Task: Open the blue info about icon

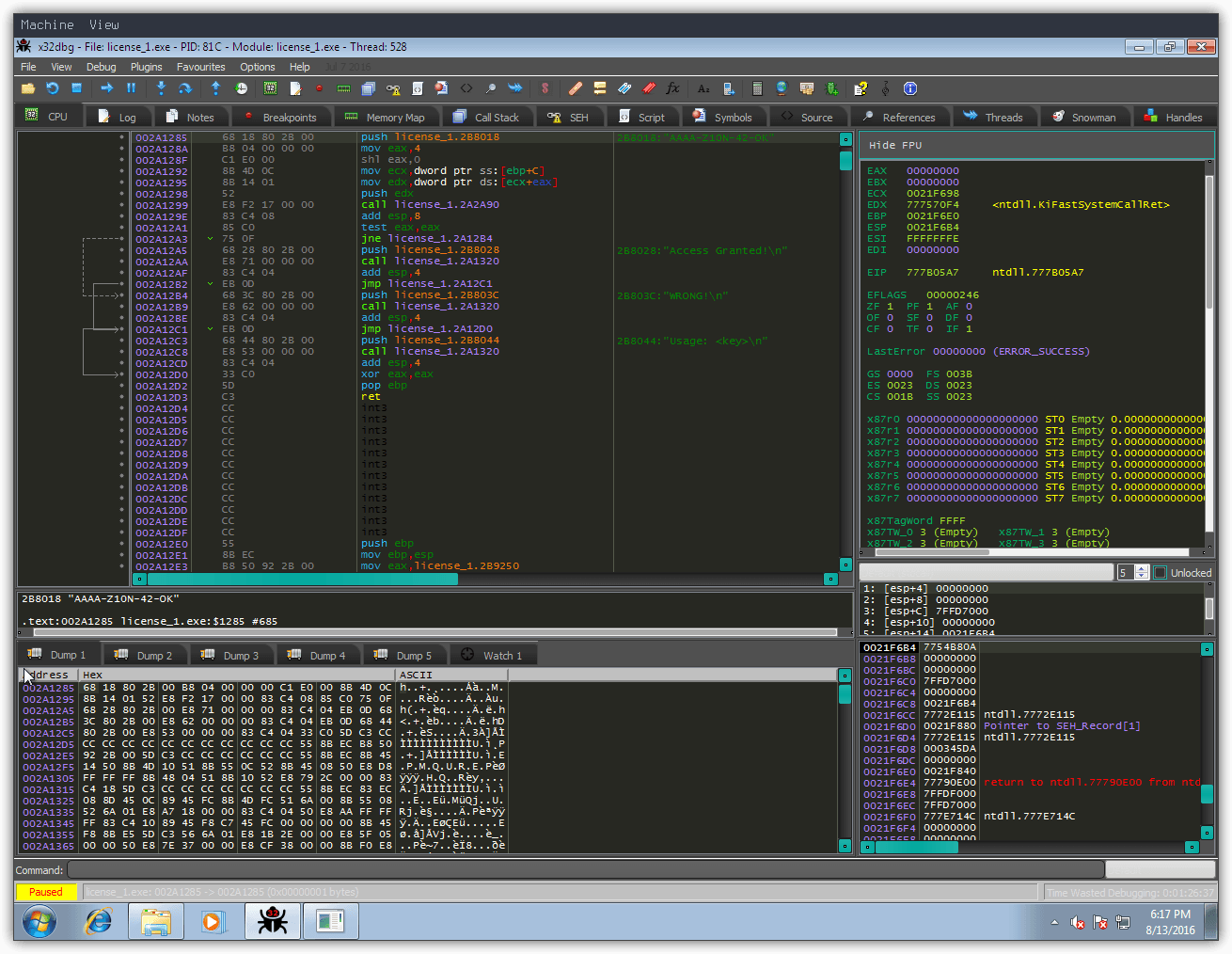Action: pos(910,88)
